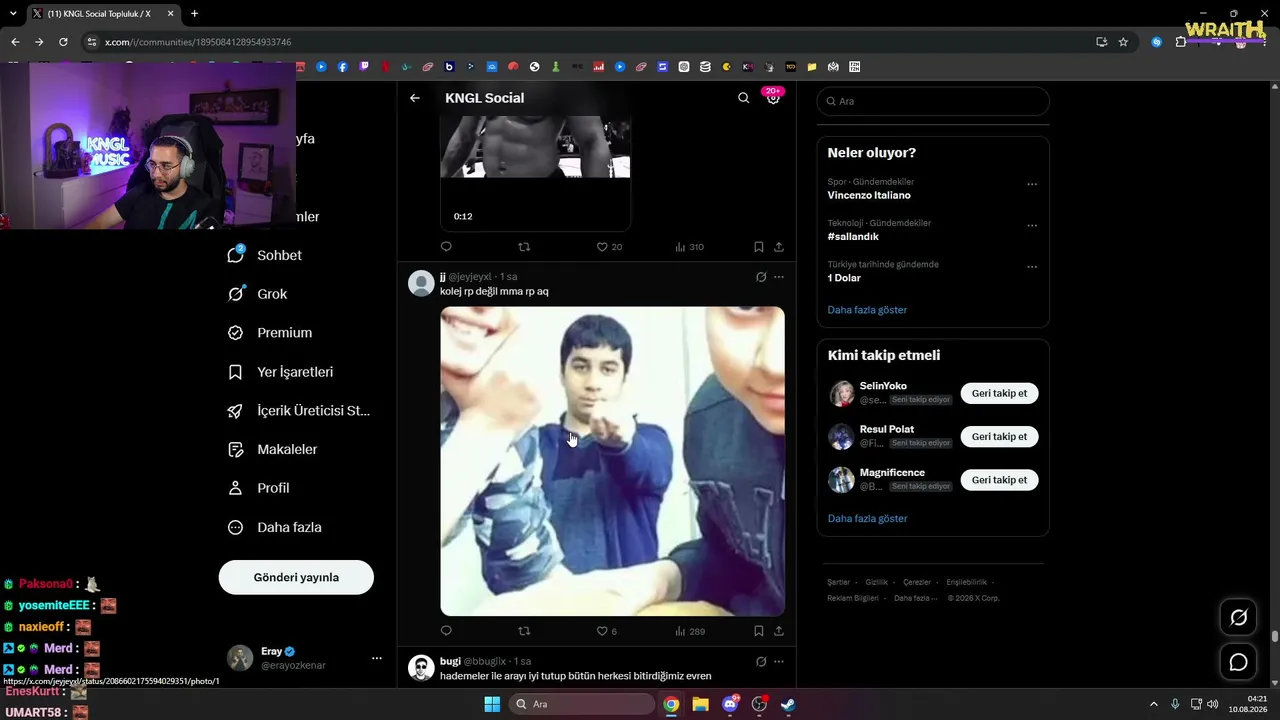Click the Windows taskbar search box

[581, 704]
